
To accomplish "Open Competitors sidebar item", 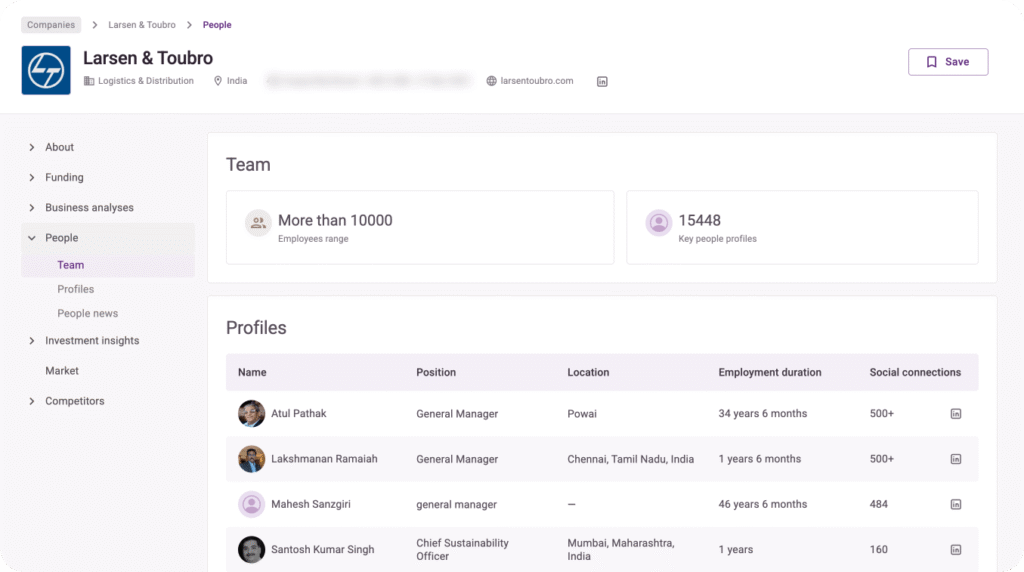I will click(74, 401).
